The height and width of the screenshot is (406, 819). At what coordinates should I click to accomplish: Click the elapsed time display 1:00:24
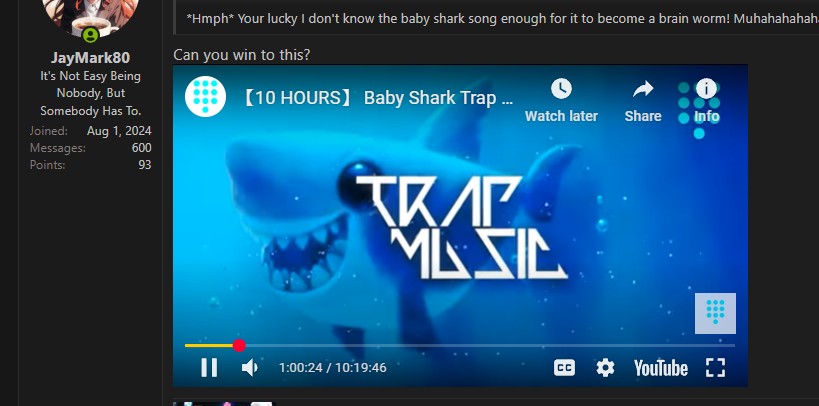[301, 367]
